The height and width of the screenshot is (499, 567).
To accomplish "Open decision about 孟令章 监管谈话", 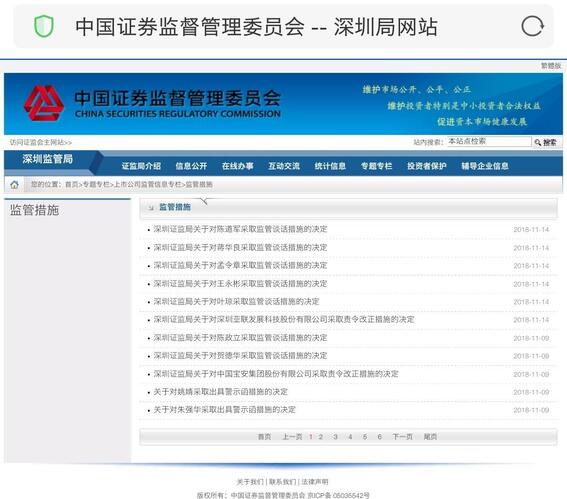I will 240,265.
